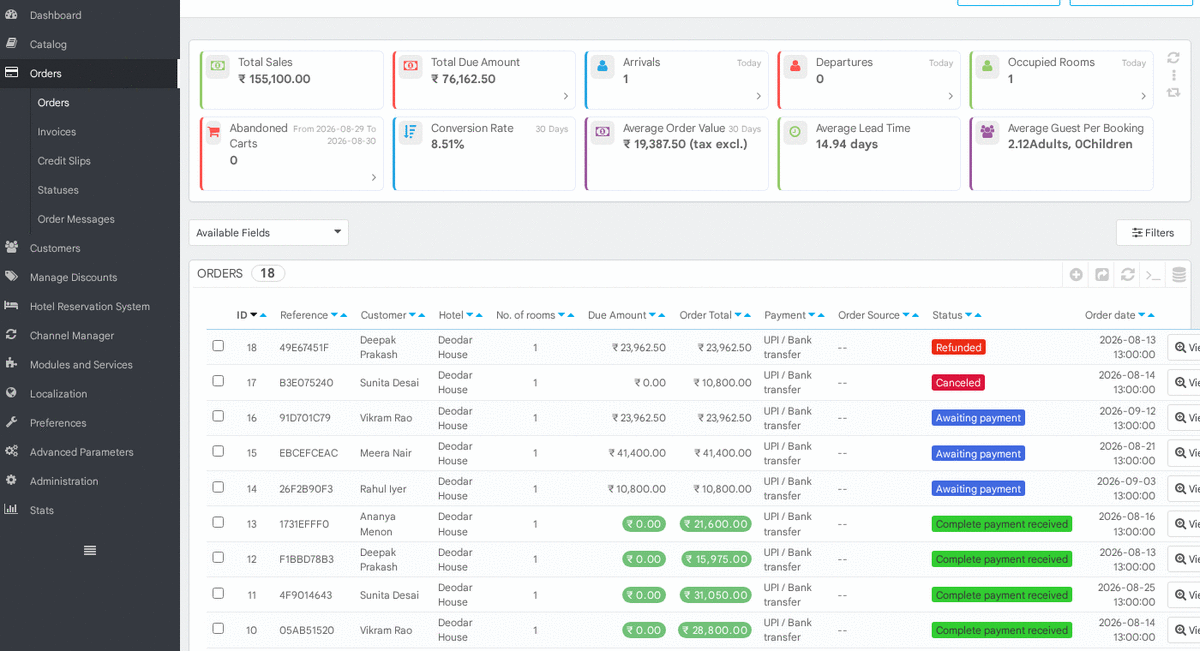Click the Canceled status badge
This screenshot has width=1200, height=651.
(x=958, y=382)
